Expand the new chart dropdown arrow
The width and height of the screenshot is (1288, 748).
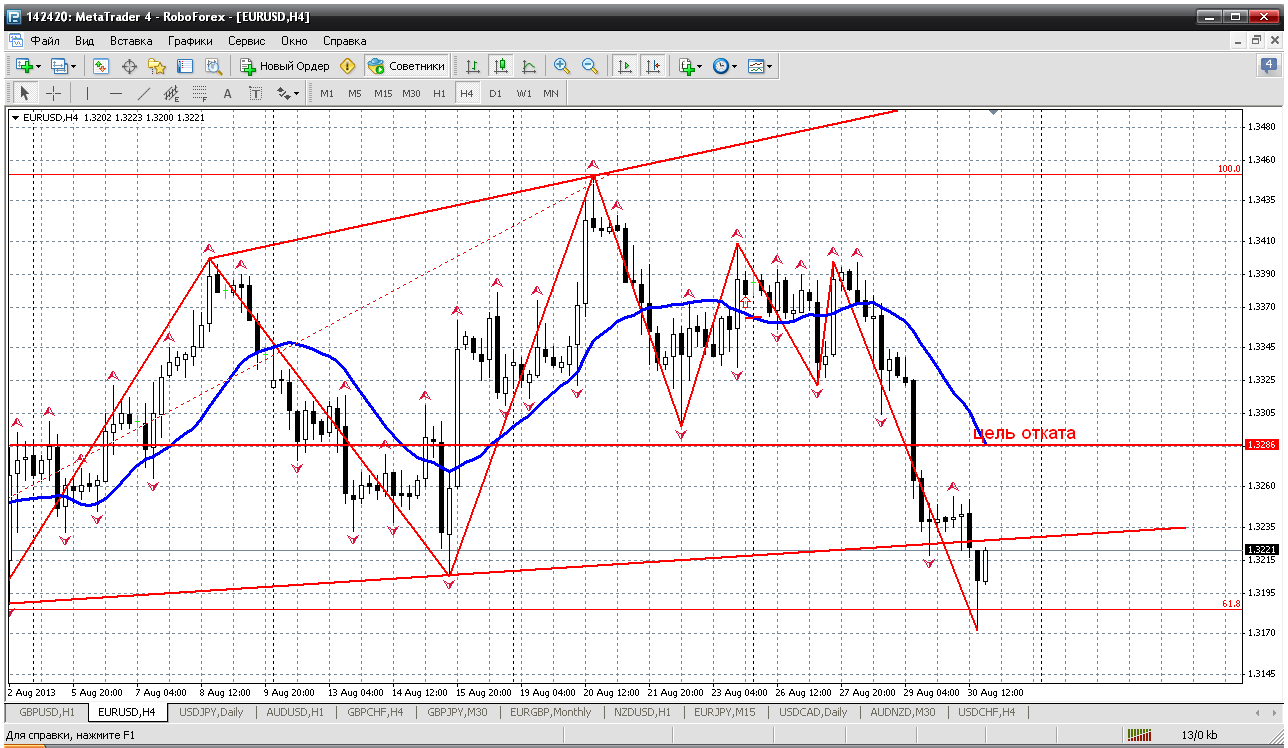(39, 66)
